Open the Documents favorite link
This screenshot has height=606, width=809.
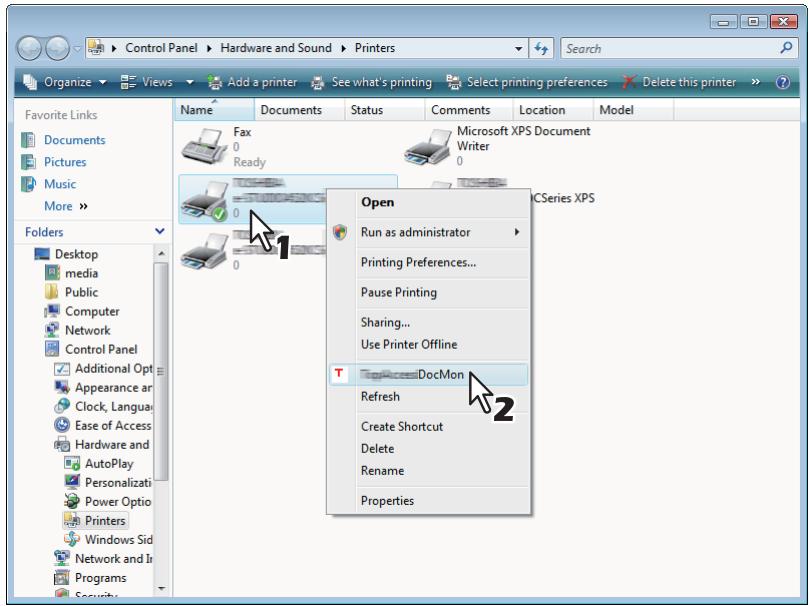pyautogui.click(x=74, y=140)
